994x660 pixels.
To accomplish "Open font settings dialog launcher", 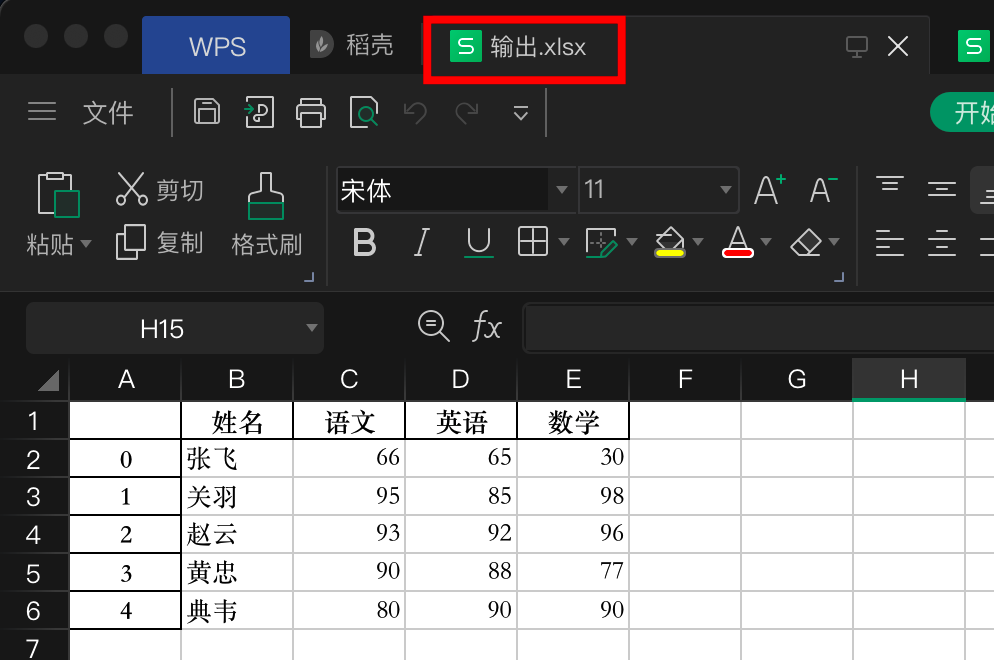I will point(839,277).
